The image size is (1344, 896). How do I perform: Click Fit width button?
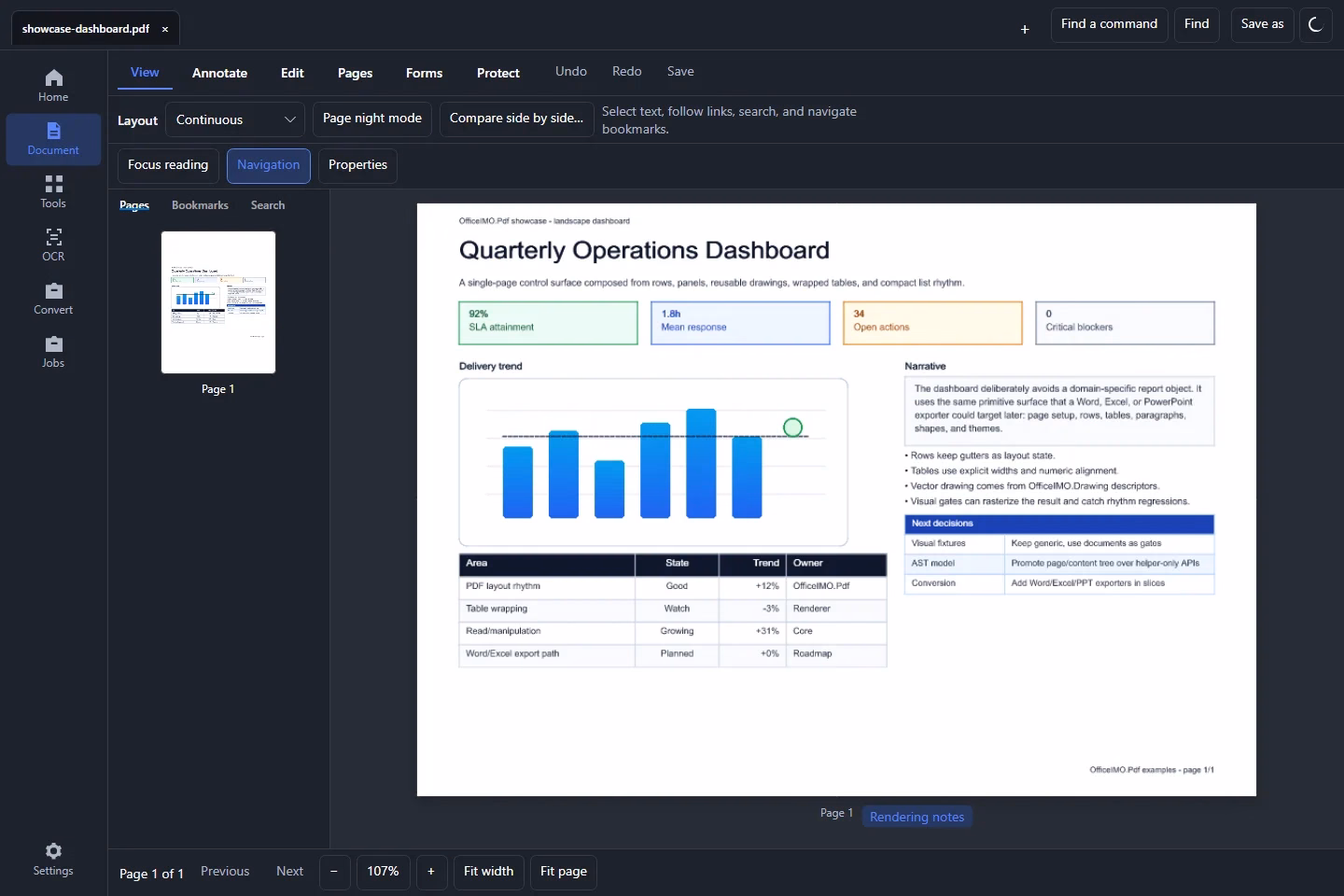(489, 872)
